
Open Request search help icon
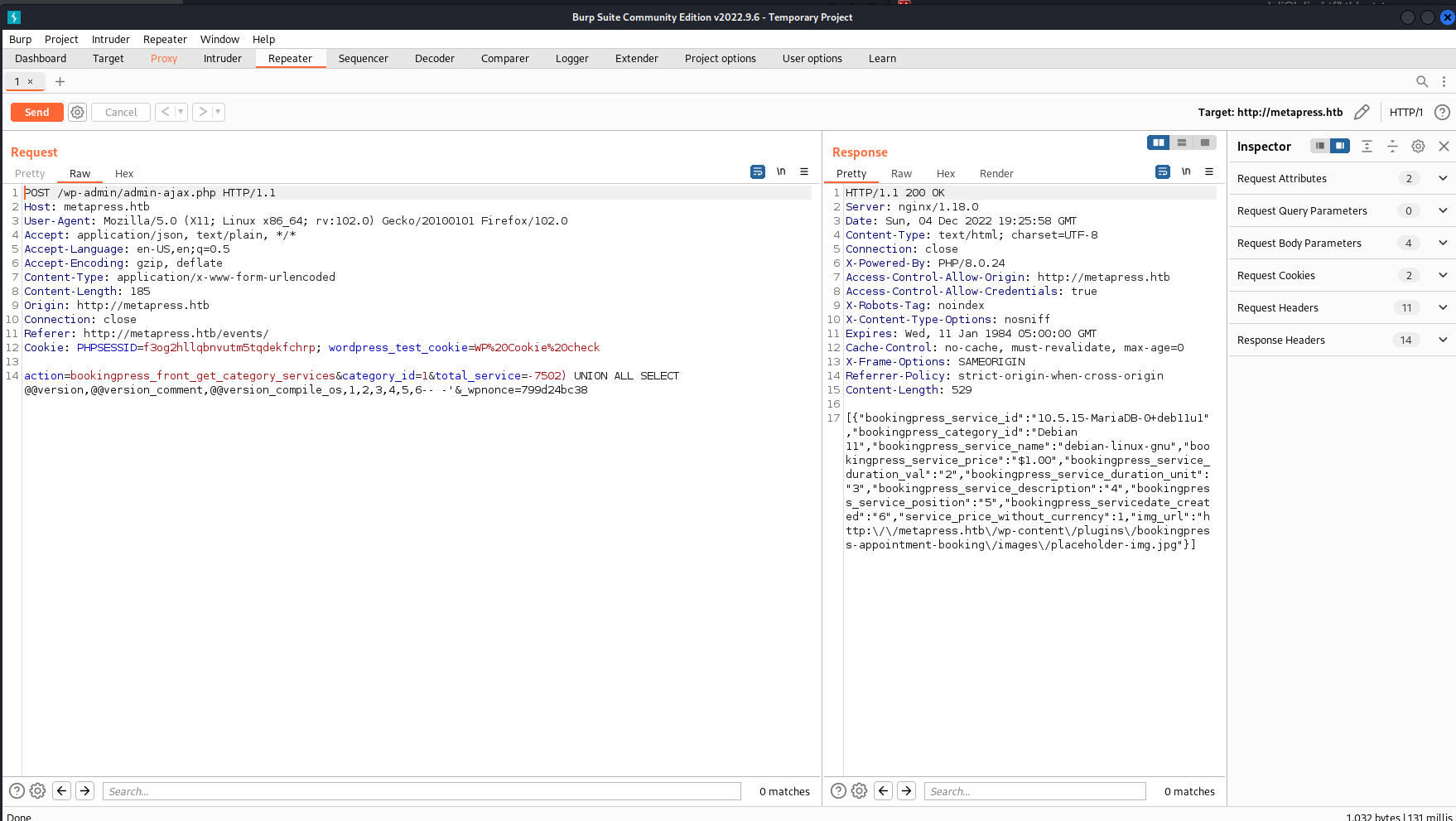(17, 791)
